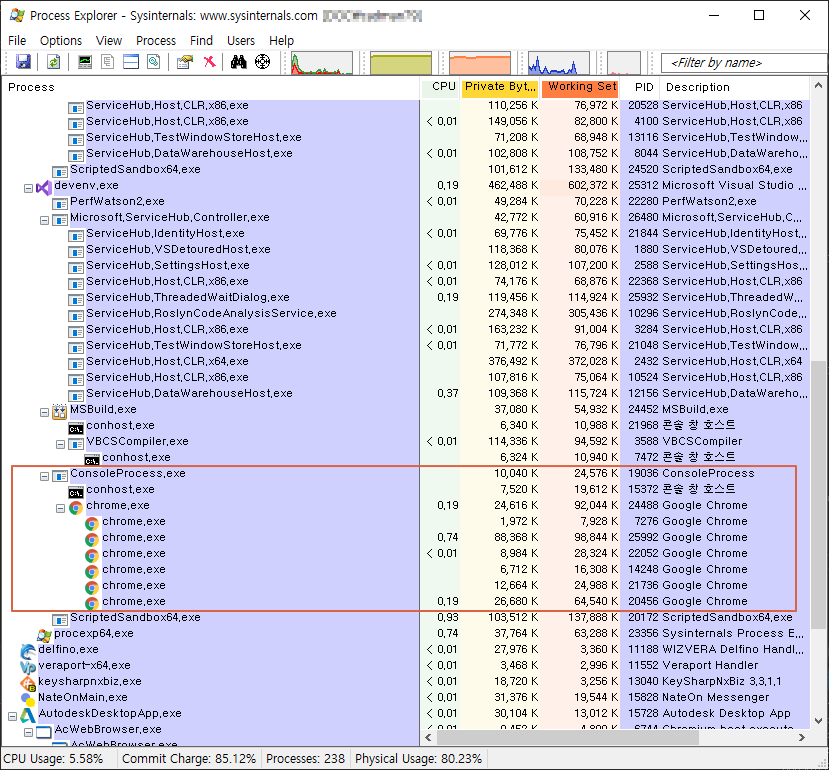Open the Options menu

[61, 41]
